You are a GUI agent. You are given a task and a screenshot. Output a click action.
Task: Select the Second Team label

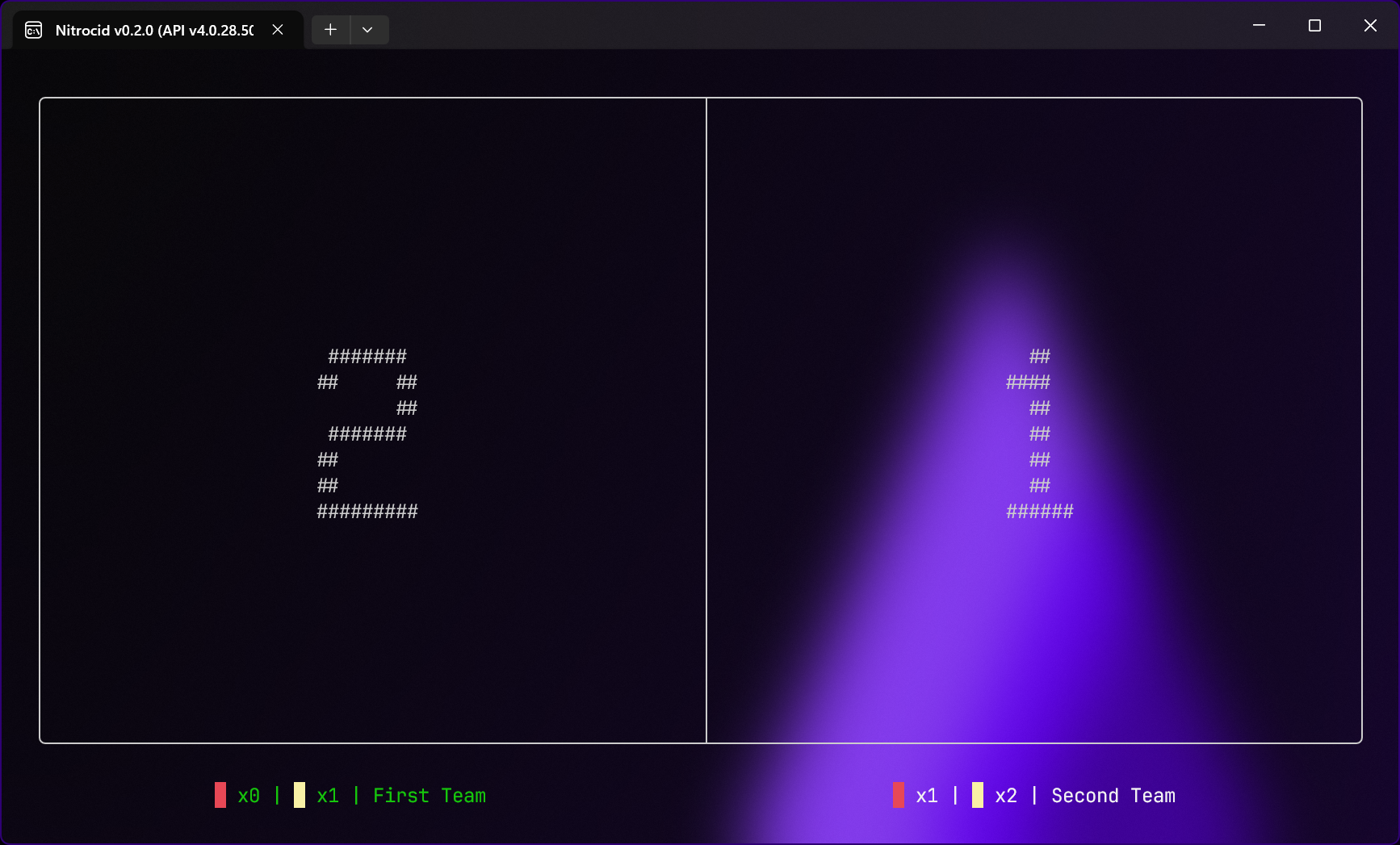coord(1113,796)
